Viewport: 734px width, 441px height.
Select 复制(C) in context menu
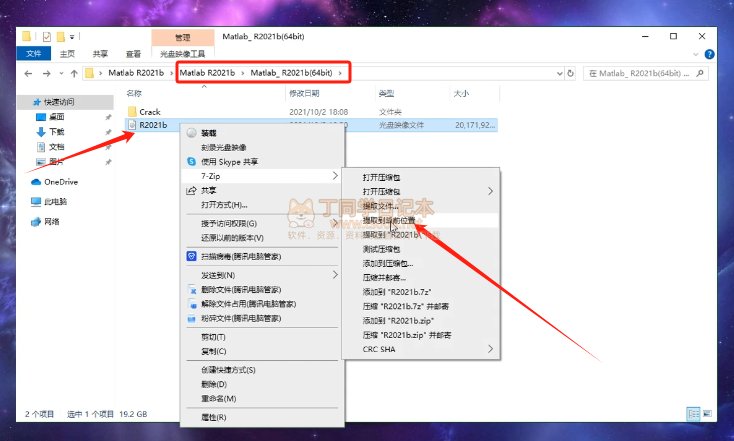point(214,351)
